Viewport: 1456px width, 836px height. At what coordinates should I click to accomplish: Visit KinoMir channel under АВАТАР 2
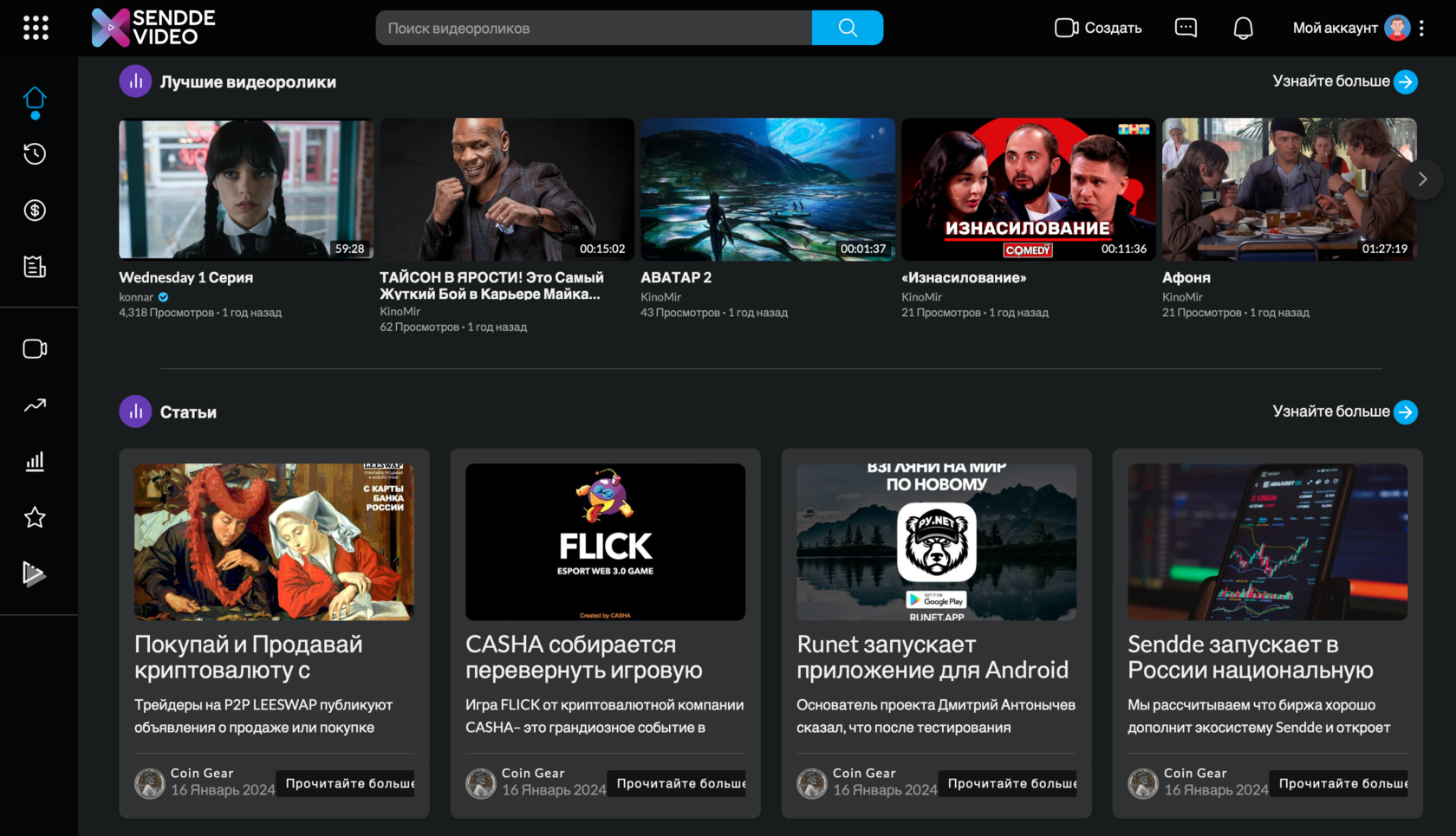(x=660, y=297)
